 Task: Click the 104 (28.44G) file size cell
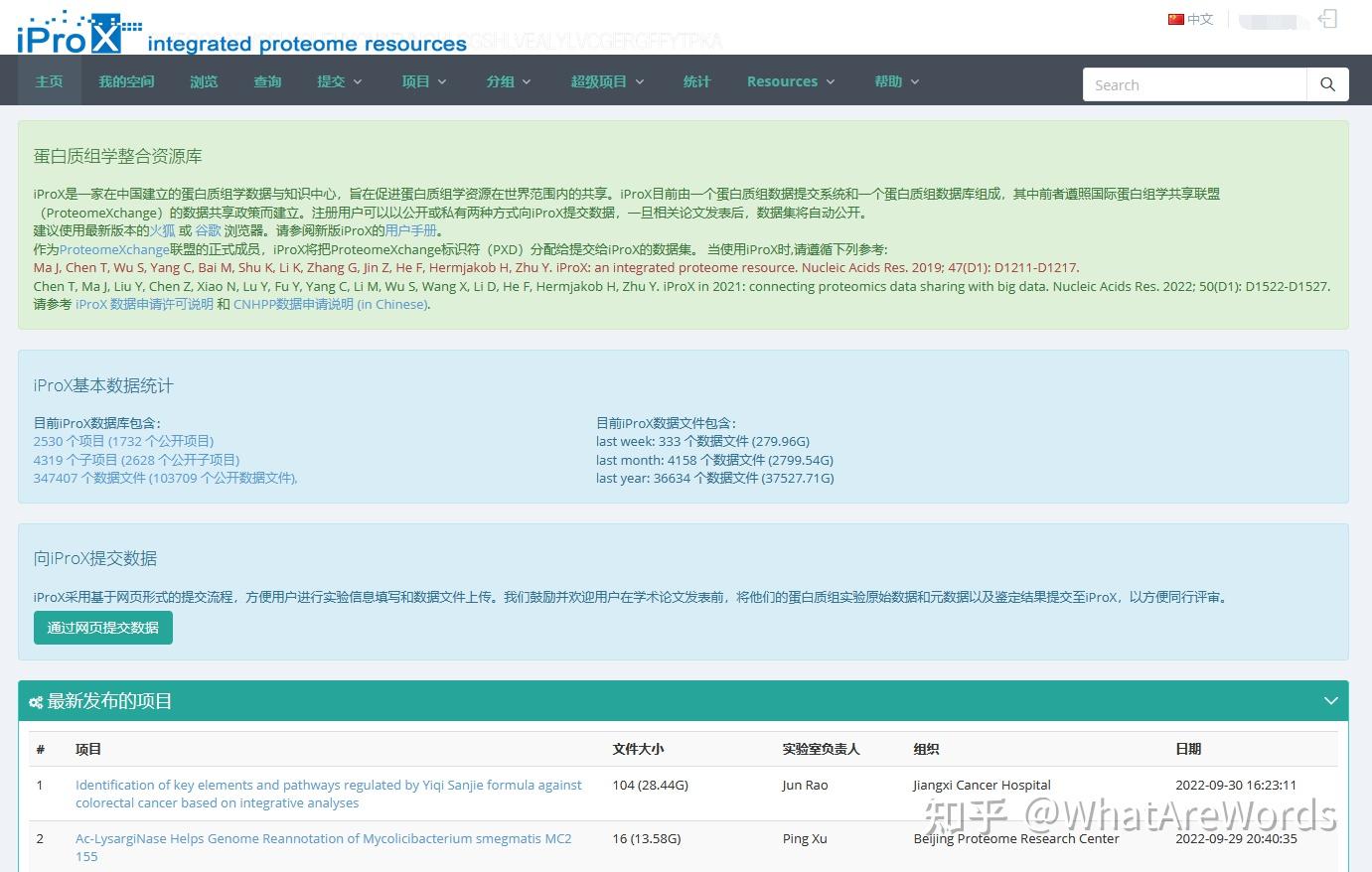point(650,785)
